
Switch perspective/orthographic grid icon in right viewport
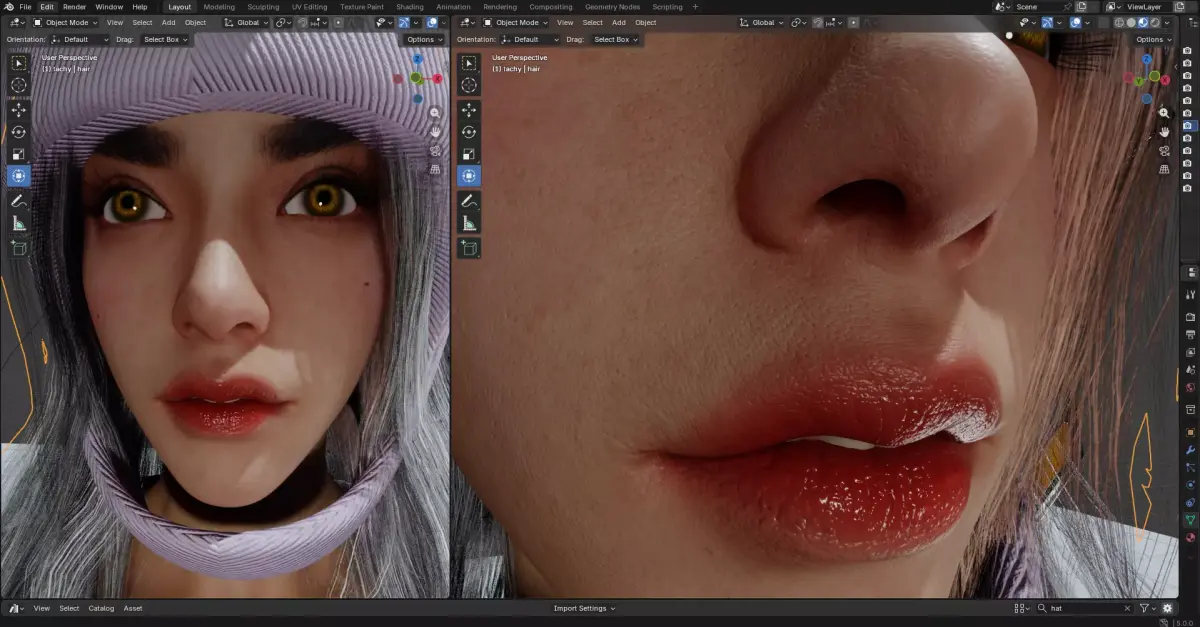1164,169
